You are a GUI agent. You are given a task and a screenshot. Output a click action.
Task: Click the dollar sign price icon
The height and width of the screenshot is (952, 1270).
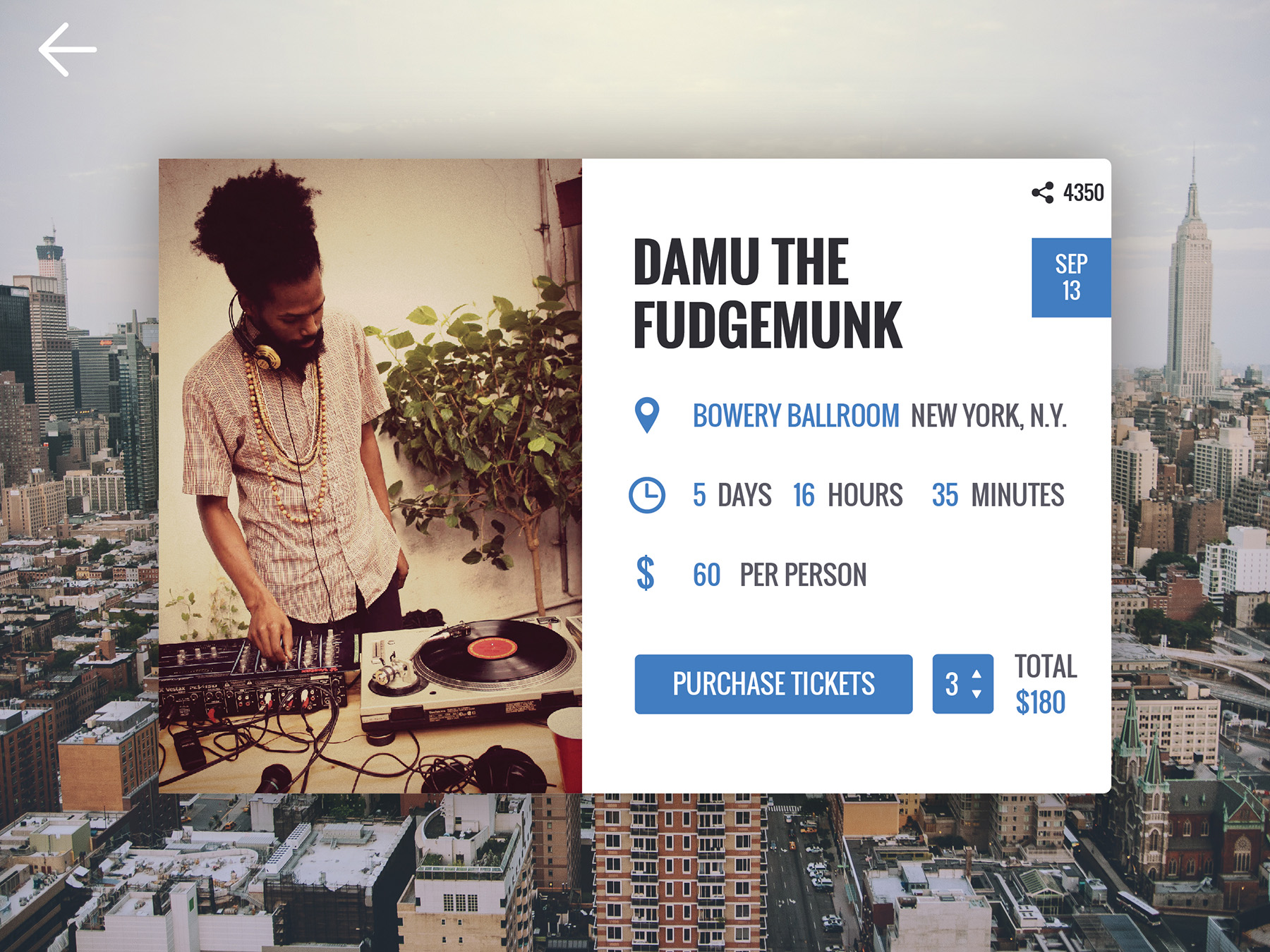(x=645, y=573)
